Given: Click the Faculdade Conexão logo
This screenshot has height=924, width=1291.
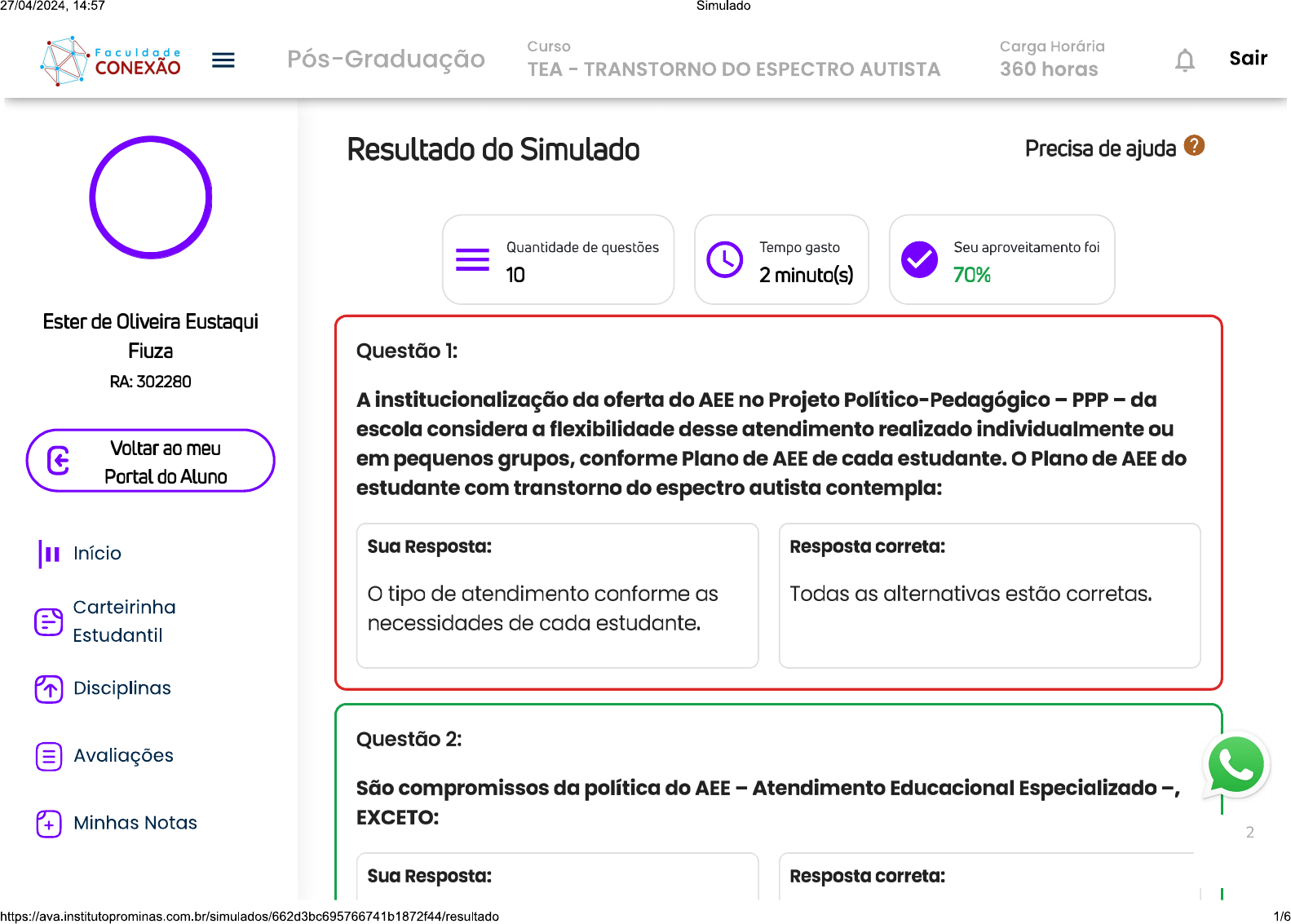Looking at the screenshot, I should click(111, 61).
